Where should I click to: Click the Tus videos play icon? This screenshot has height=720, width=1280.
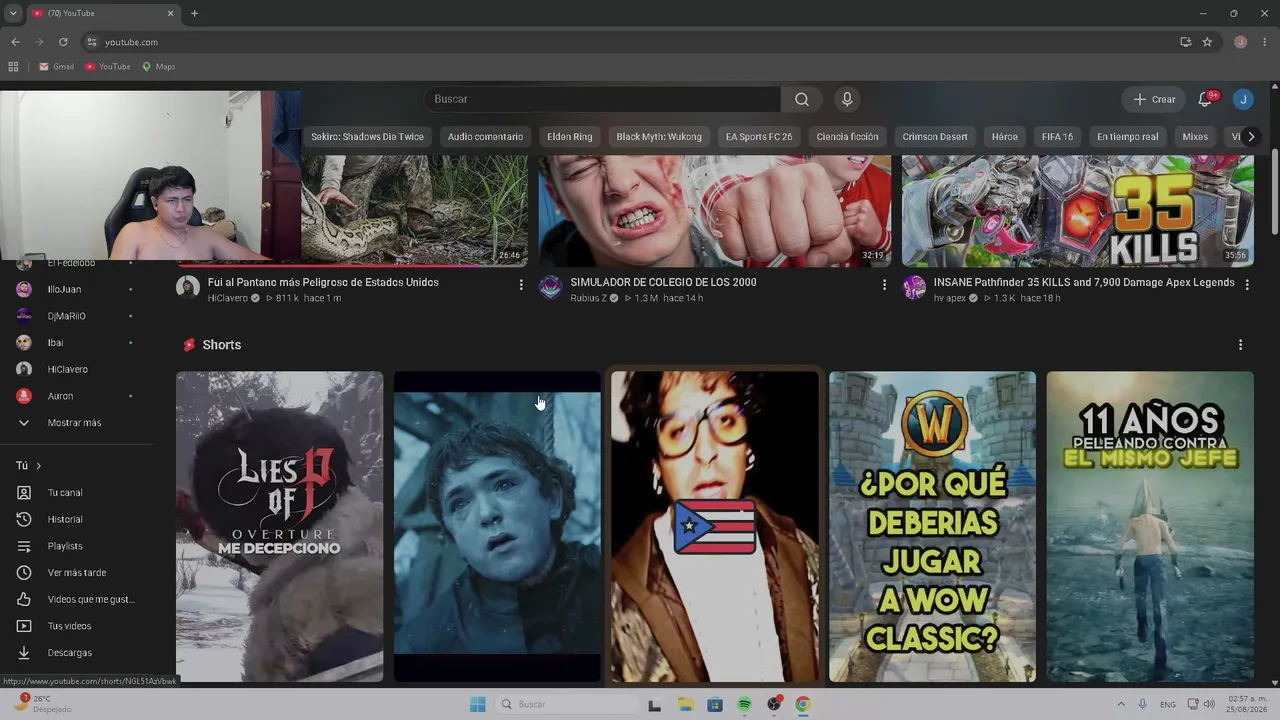(x=24, y=626)
